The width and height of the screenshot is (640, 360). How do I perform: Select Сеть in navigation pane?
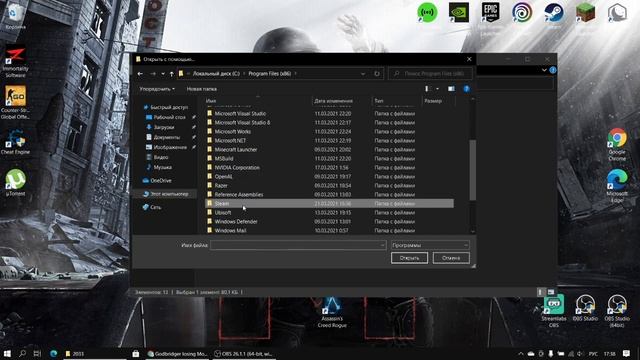[x=156, y=207]
